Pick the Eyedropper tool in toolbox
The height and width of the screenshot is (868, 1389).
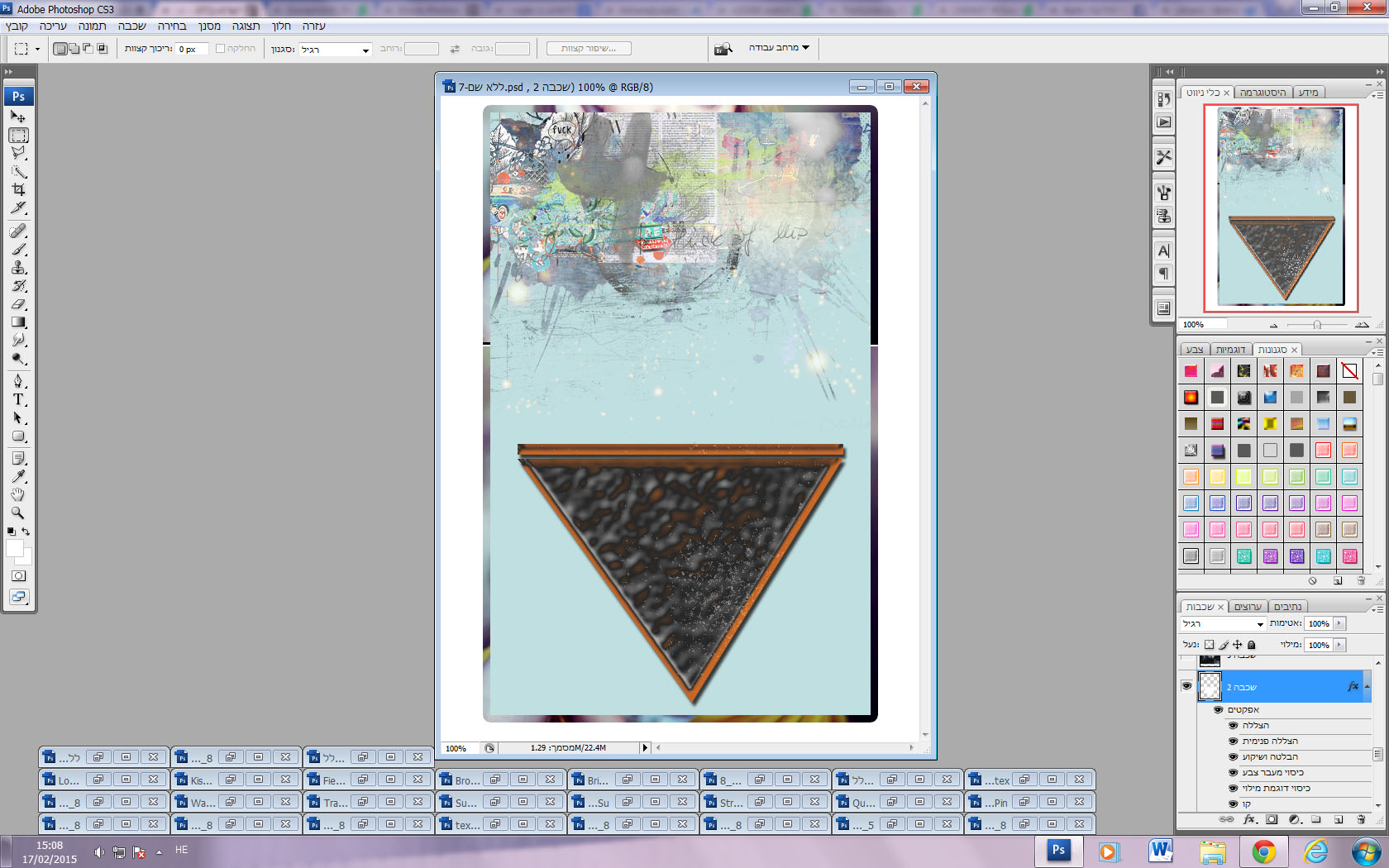[18, 476]
